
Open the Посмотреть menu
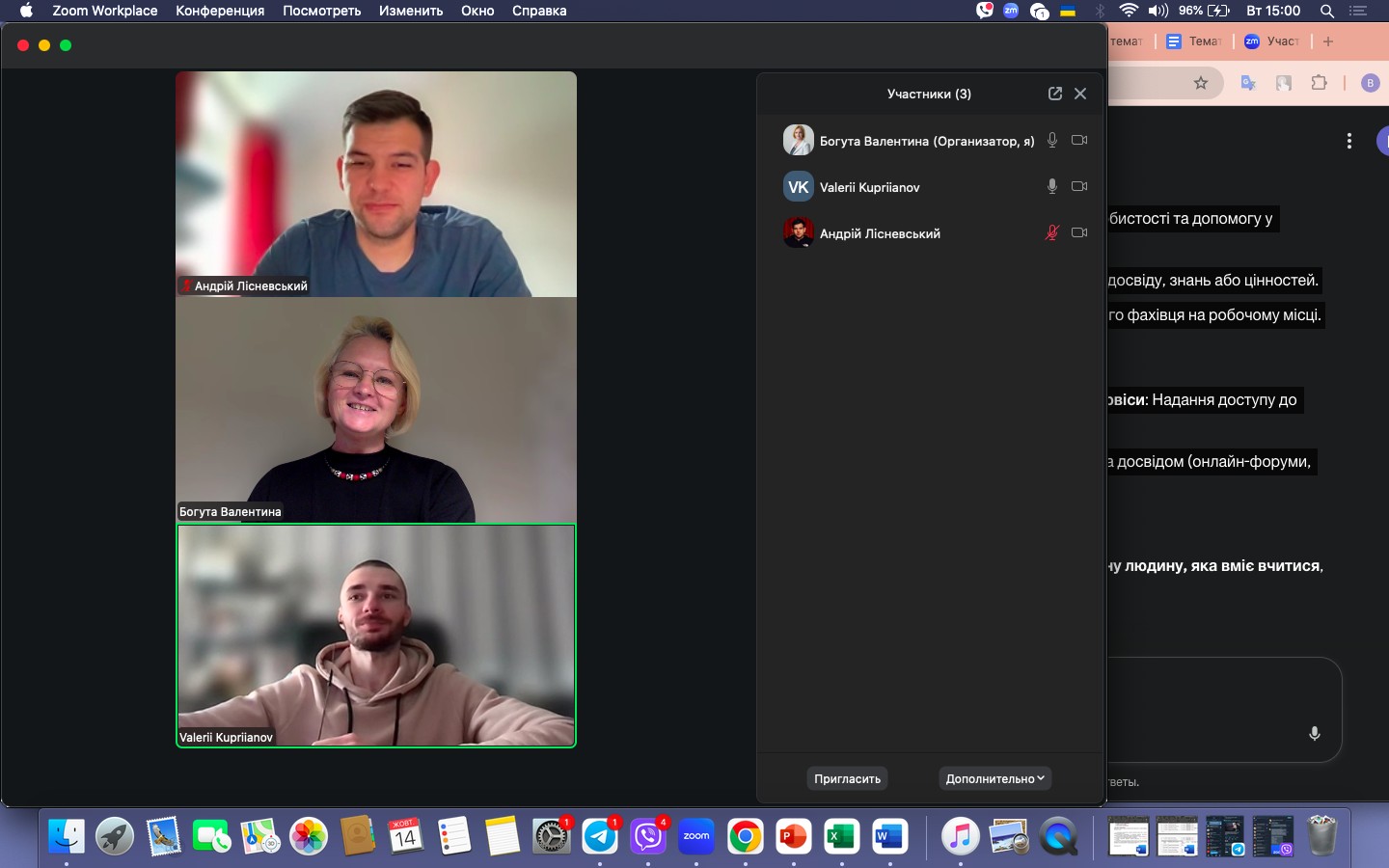(321, 11)
